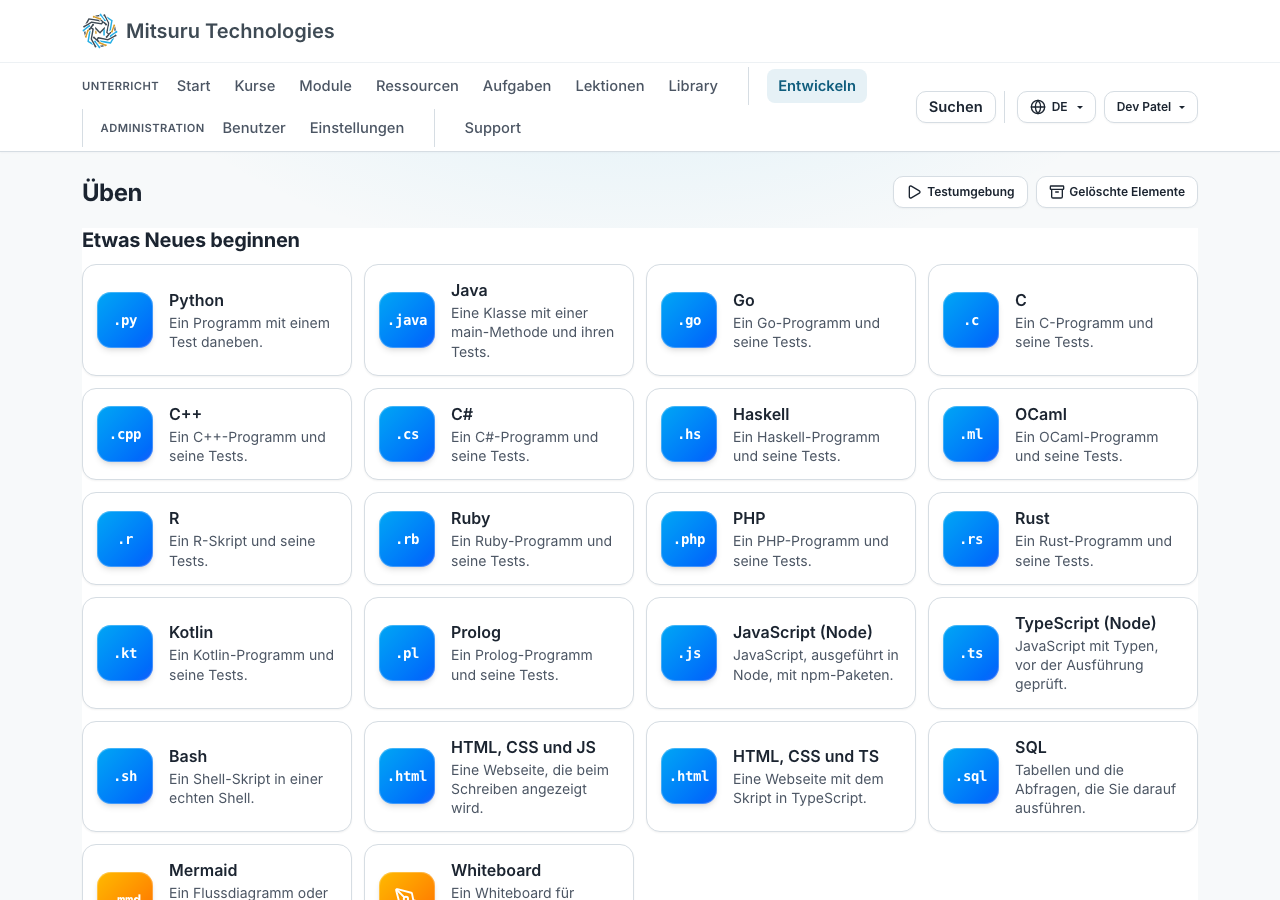Select the Module menu item
The height and width of the screenshot is (900, 1280).
point(325,86)
